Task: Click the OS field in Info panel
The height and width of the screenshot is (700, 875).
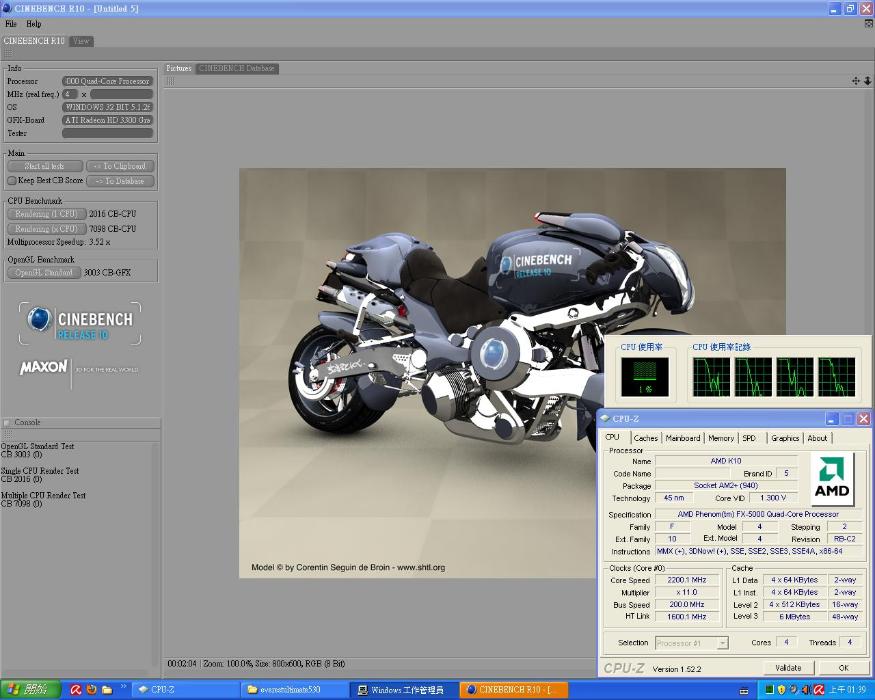Action: [x=107, y=107]
